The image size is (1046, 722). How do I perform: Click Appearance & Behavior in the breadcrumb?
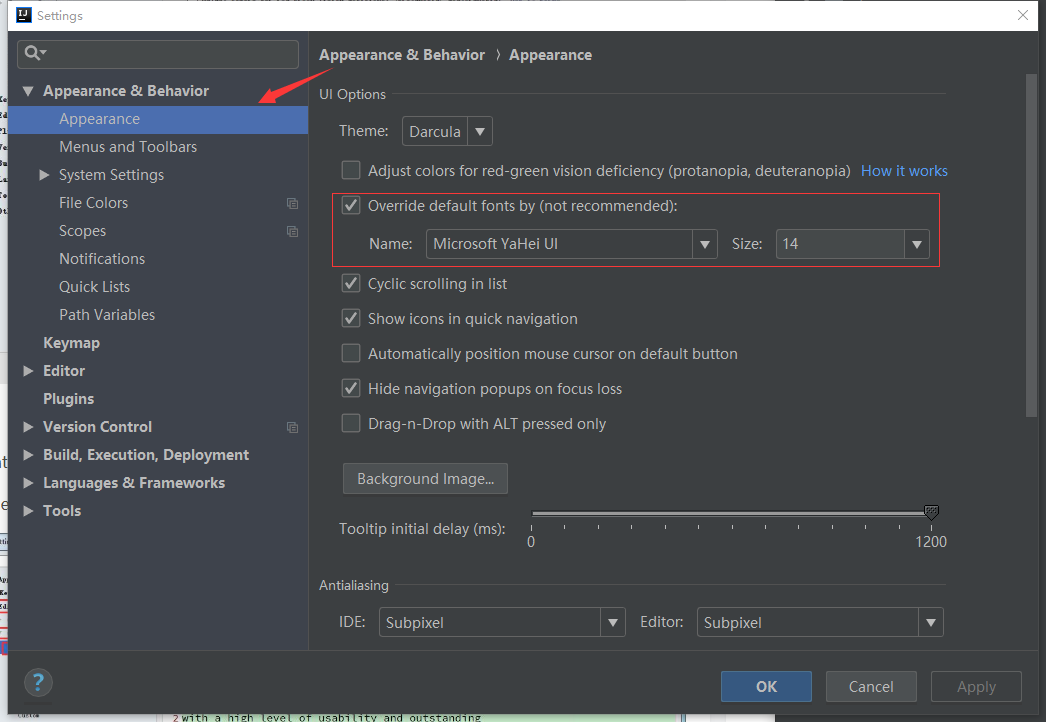click(x=402, y=55)
